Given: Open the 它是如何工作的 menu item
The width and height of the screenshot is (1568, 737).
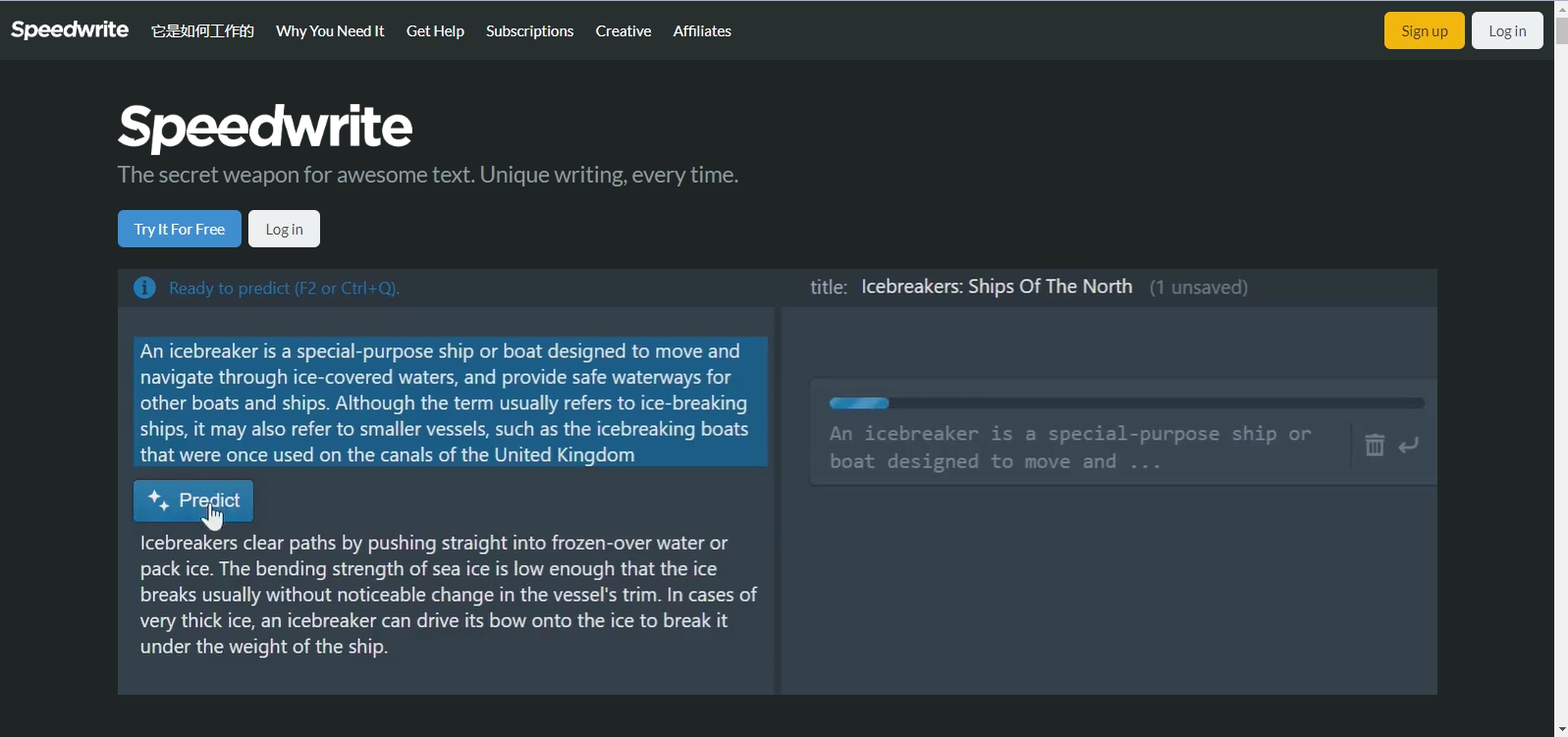Looking at the screenshot, I should [x=202, y=31].
